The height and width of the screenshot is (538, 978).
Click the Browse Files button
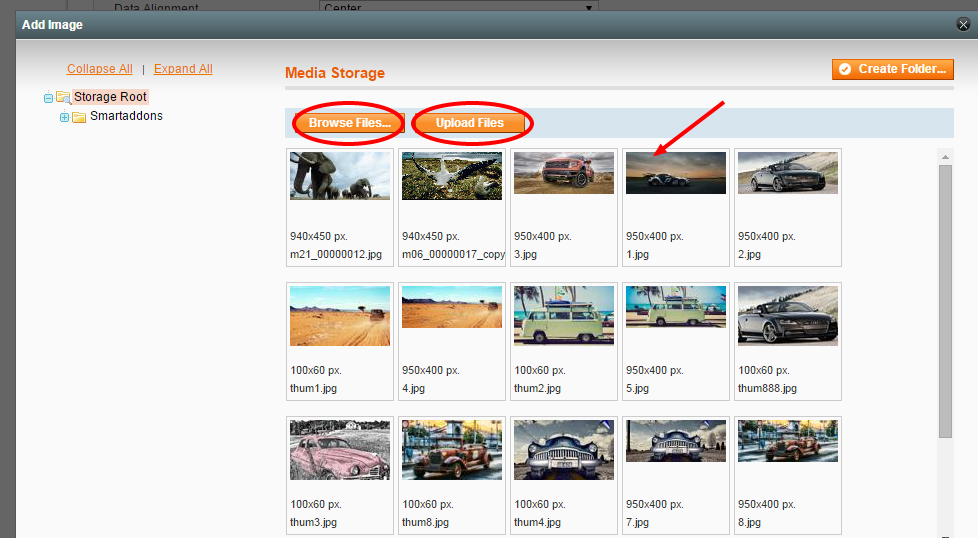click(349, 123)
